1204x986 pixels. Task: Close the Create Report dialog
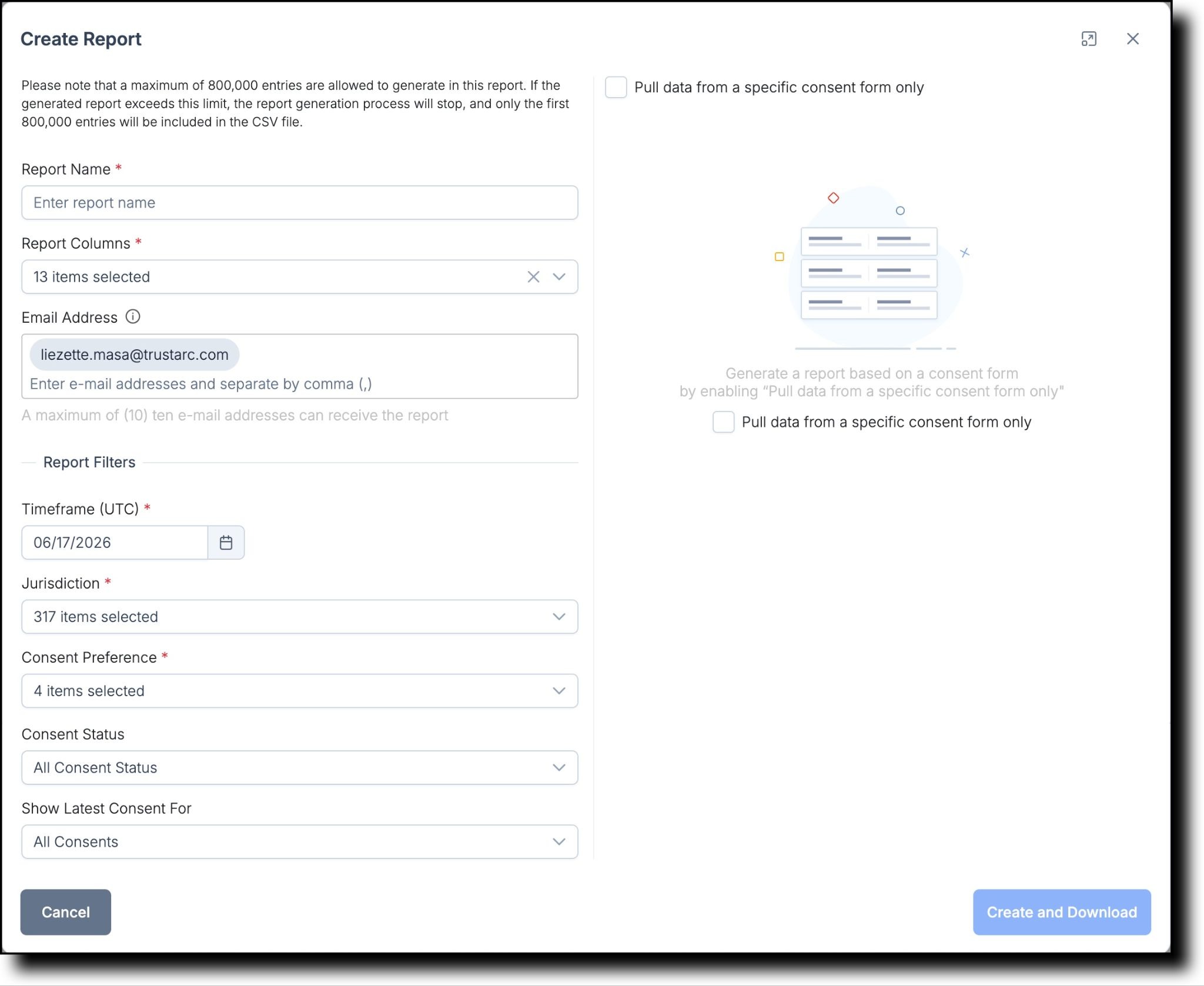tap(1132, 39)
